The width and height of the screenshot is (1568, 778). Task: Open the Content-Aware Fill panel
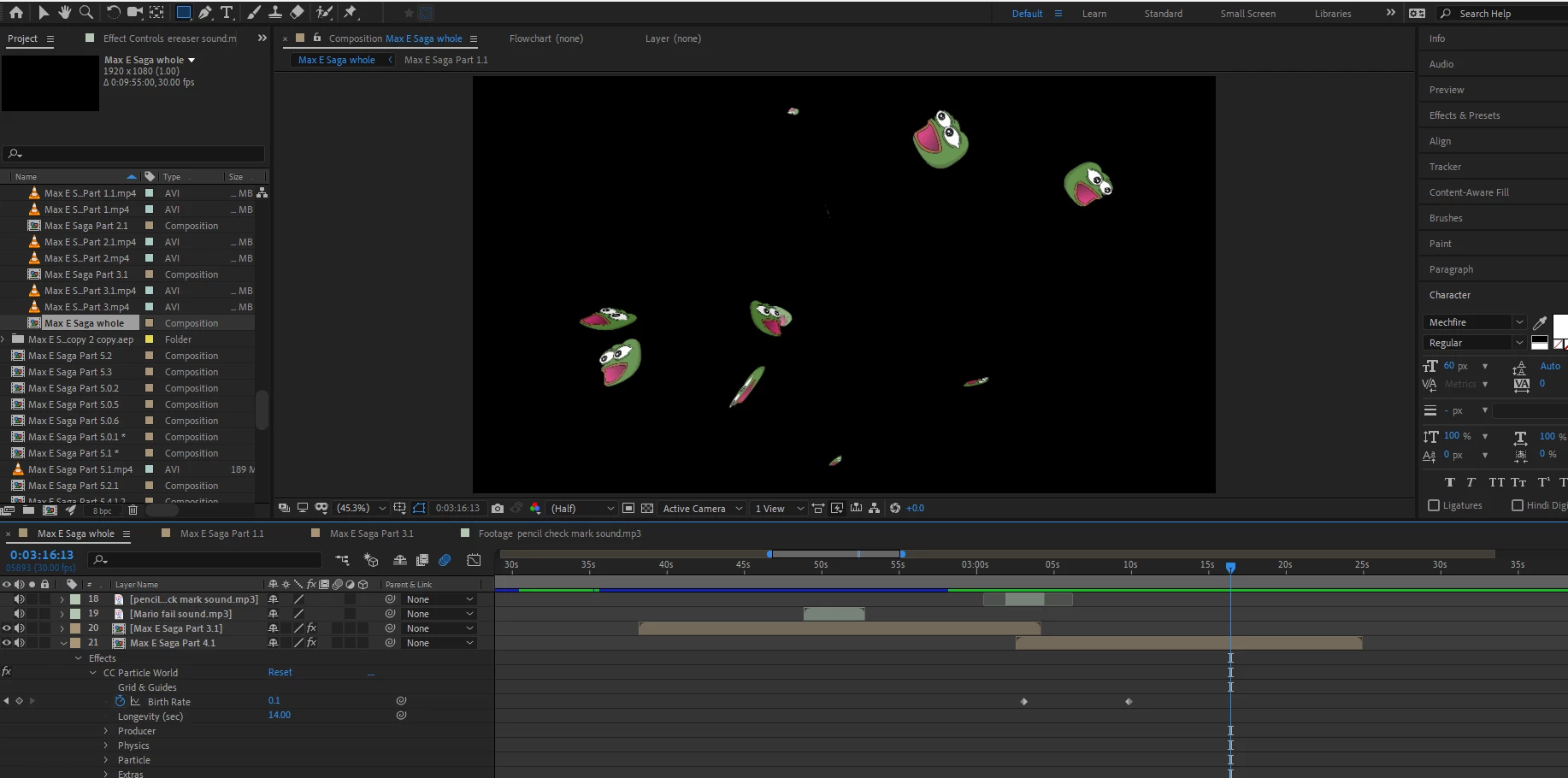1469,192
